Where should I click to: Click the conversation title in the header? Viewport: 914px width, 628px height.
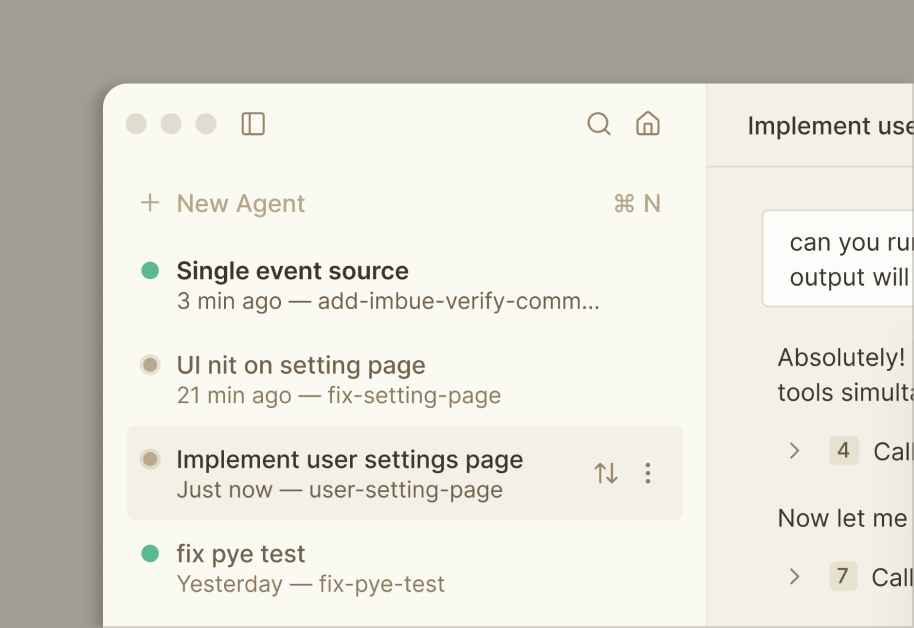click(830, 126)
